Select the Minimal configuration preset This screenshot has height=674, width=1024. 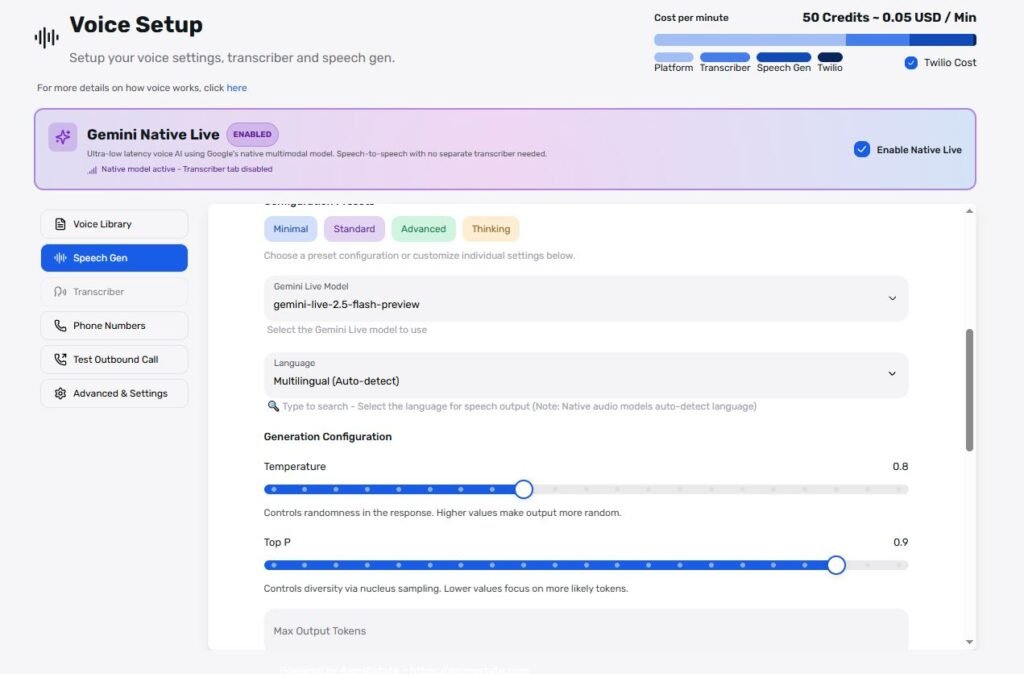click(x=291, y=229)
